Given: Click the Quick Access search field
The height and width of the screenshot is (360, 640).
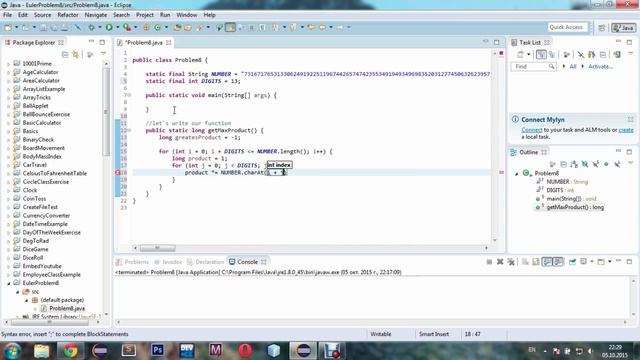Looking at the screenshot, I should point(568,27).
